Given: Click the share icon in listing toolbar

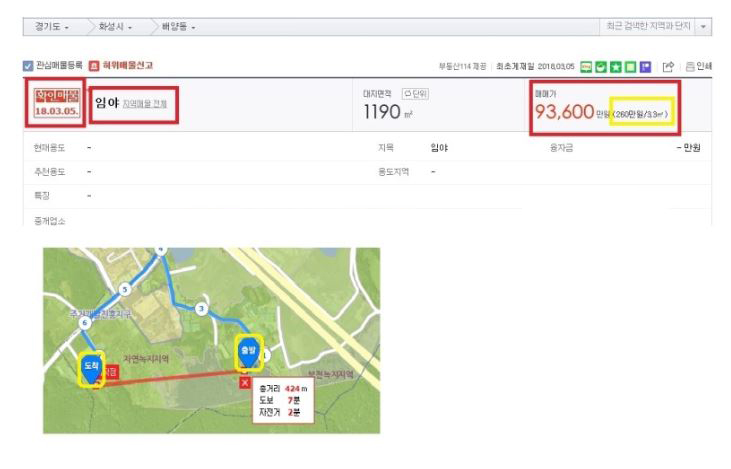Looking at the screenshot, I should pyautogui.click(x=668, y=66).
